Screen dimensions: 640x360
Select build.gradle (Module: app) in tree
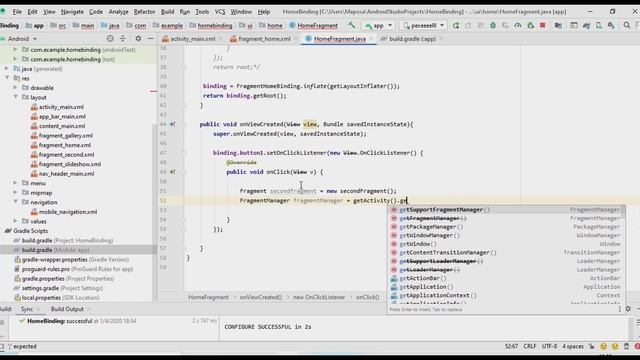pyautogui.click(x=56, y=250)
